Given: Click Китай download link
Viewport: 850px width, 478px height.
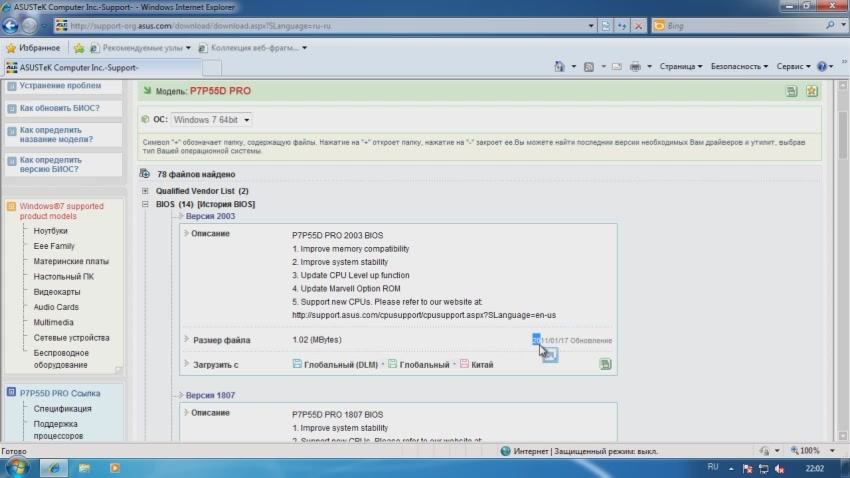Looking at the screenshot, I should [x=482, y=365].
